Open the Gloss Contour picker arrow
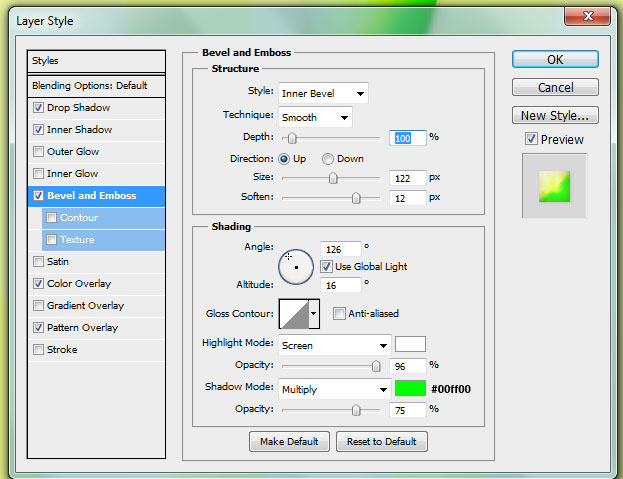The image size is (623, 479). [314, 314]
